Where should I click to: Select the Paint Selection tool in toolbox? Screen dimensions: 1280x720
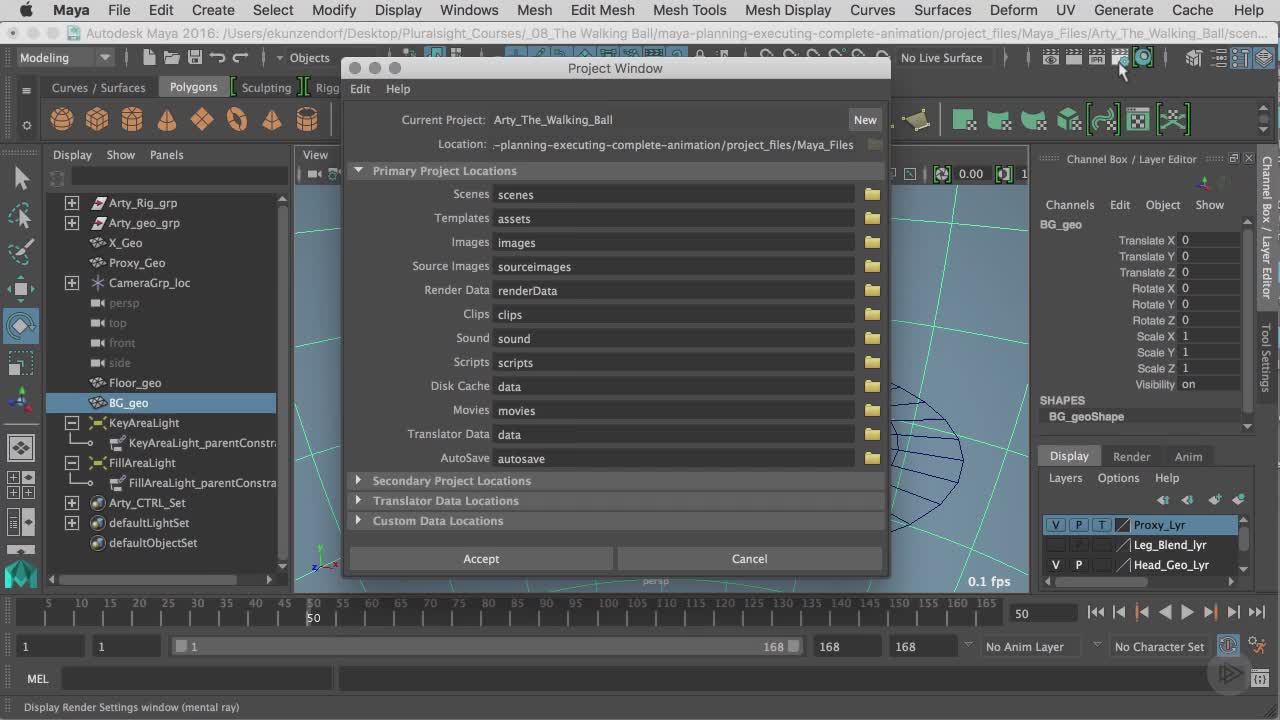click(21, 252)
